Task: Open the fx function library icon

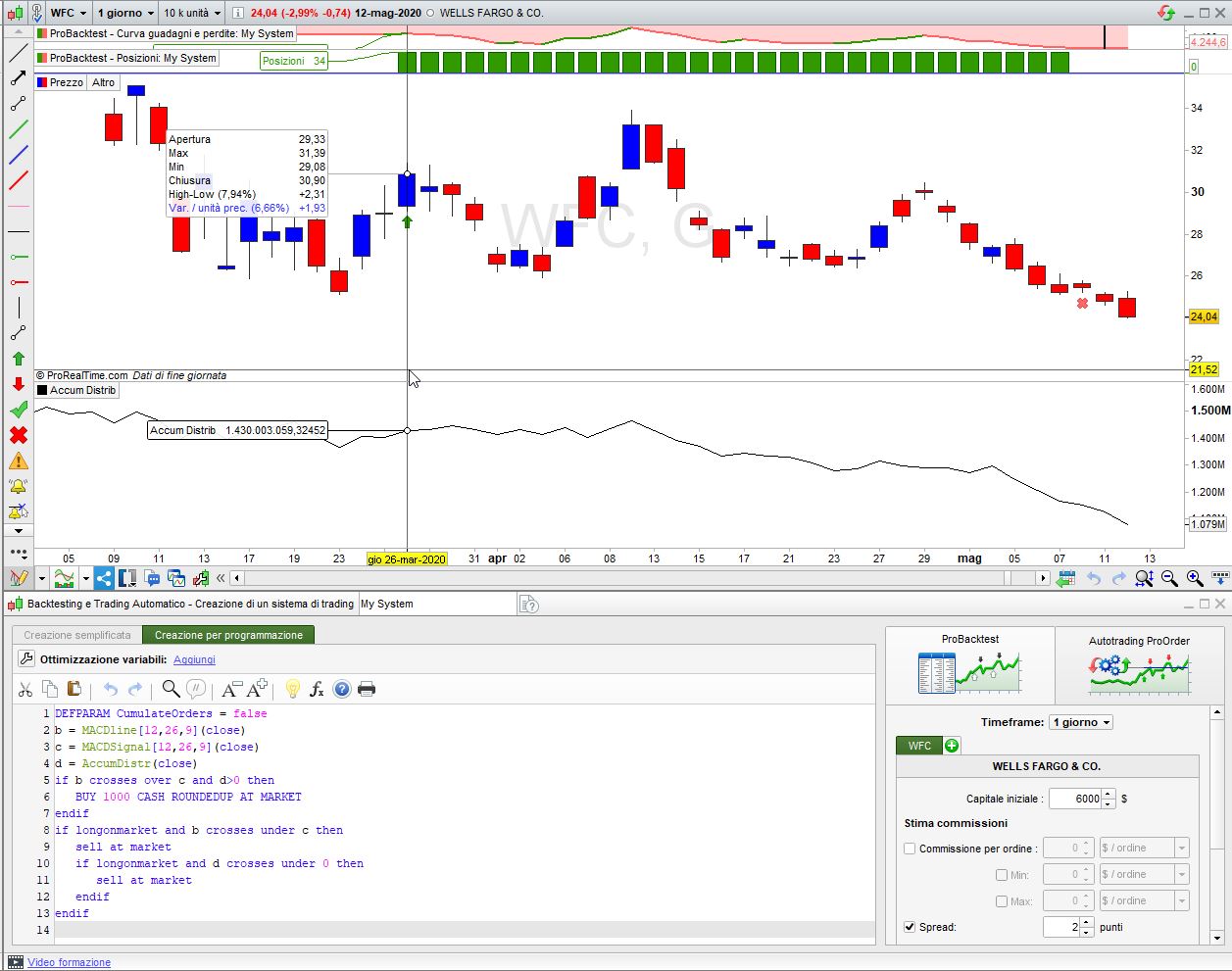Action: tap(317, 689)
